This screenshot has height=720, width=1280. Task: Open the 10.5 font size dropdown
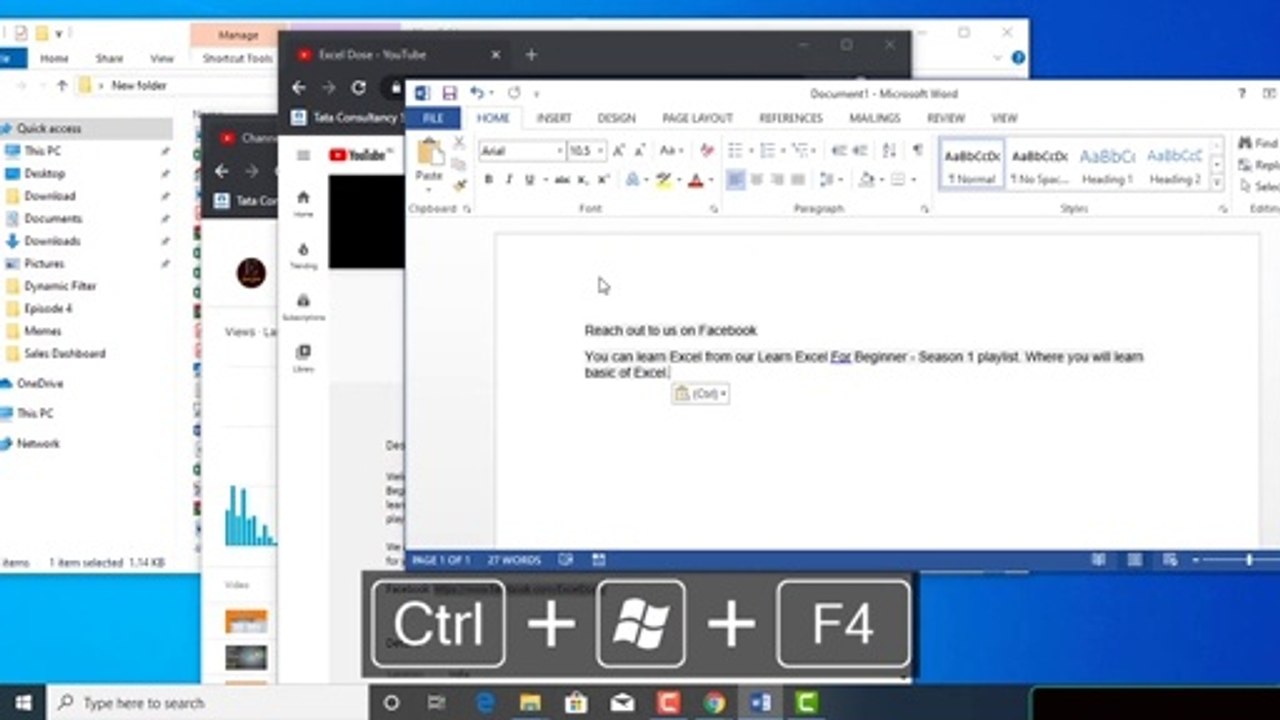click(600, 151)
